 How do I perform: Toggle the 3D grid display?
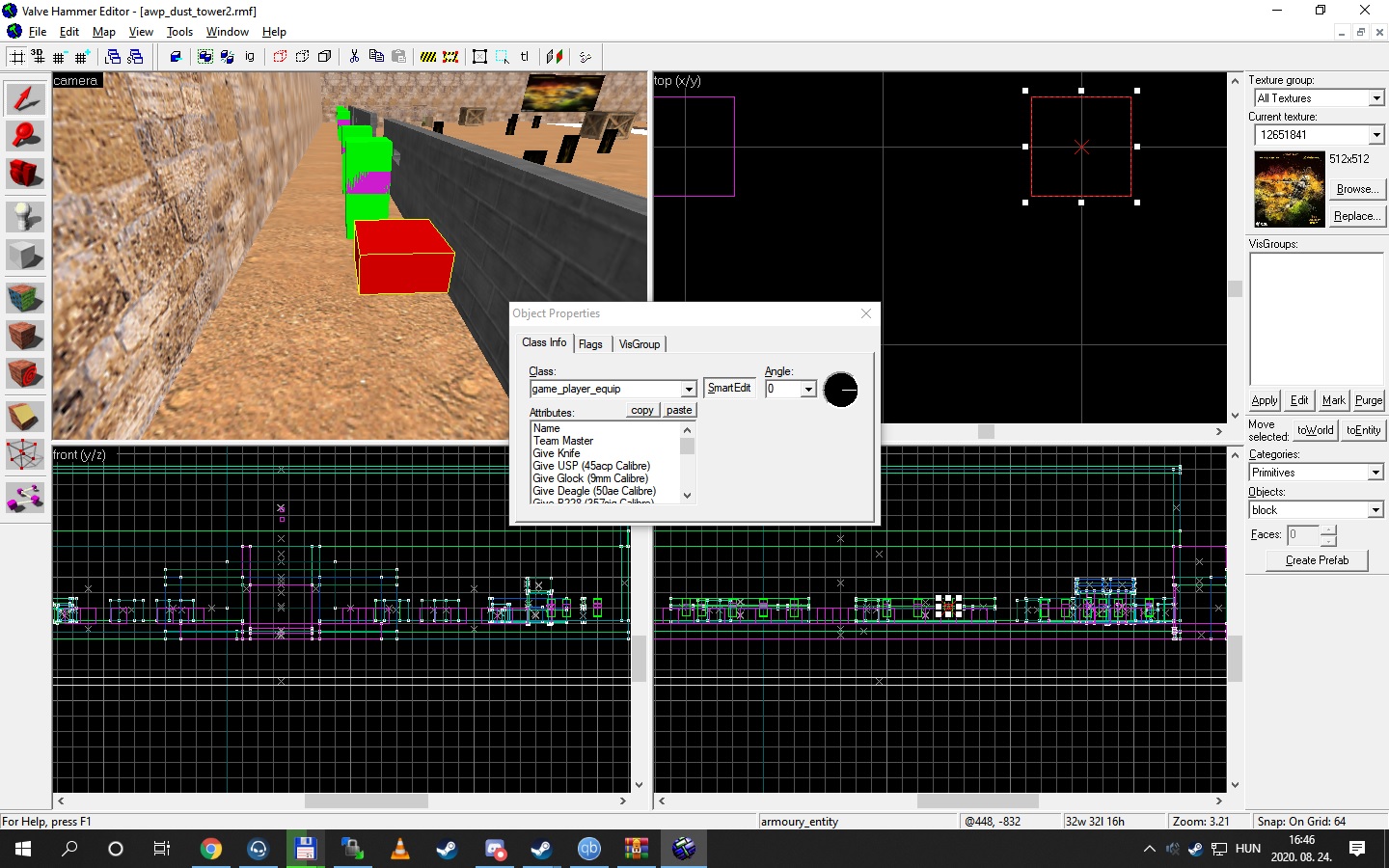38,57
